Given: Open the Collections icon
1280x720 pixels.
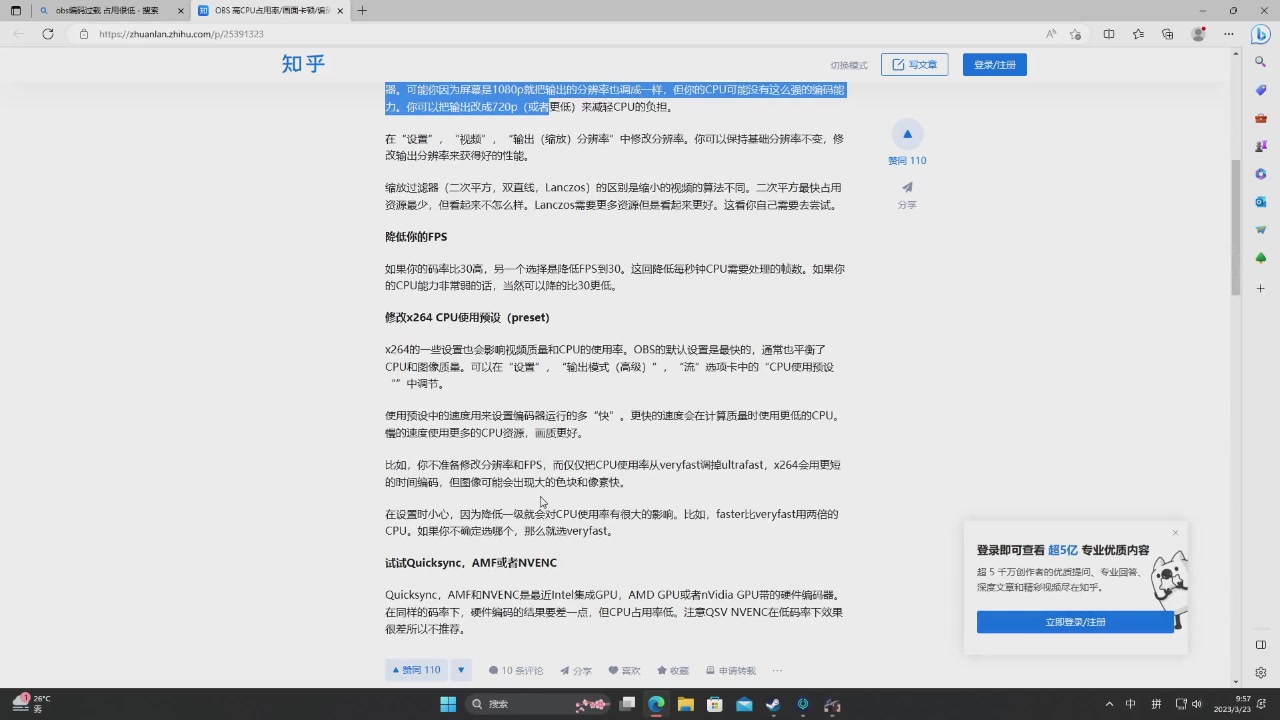Looking at the screenshot, I should click(x=1168, y=34).
